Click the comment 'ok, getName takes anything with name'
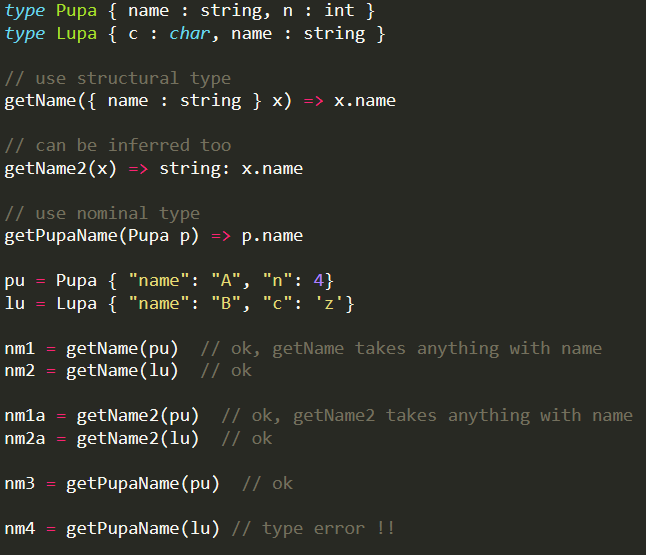Image resolution: width=646 pixels, height=555 pixels. tap(417, 349)
